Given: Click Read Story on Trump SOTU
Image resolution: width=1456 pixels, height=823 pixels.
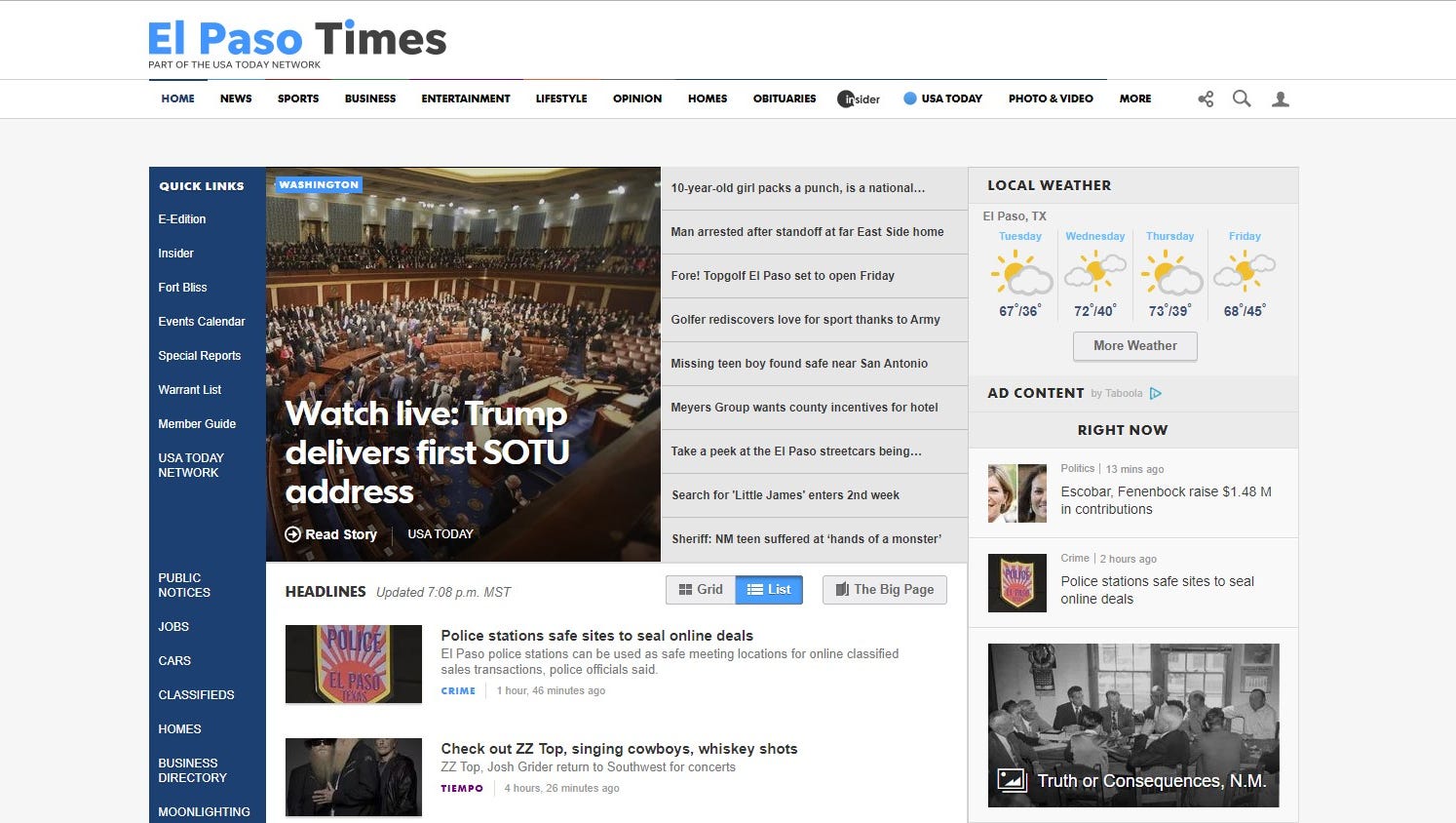Looking at the screenshot, I should click(x=331, y=534).
